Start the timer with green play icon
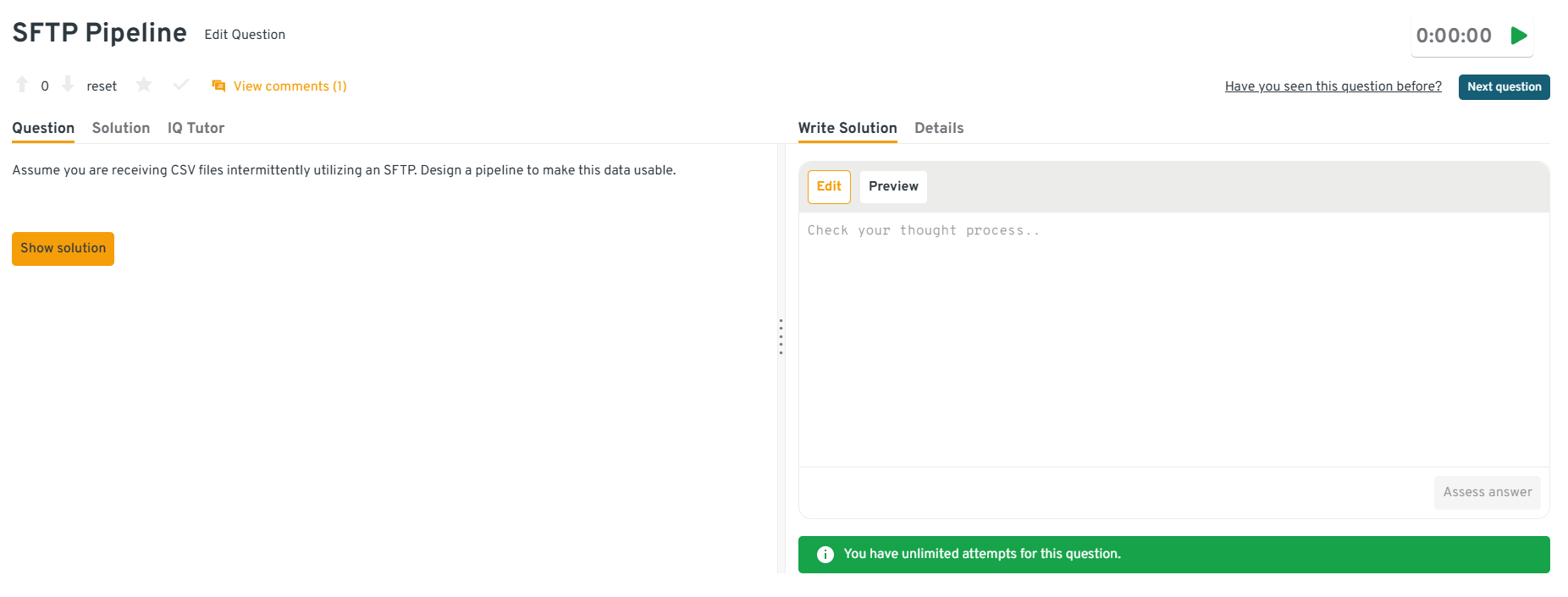Image resolution: width=1568 pixels, height=597 pixels. coord(1519,36)
